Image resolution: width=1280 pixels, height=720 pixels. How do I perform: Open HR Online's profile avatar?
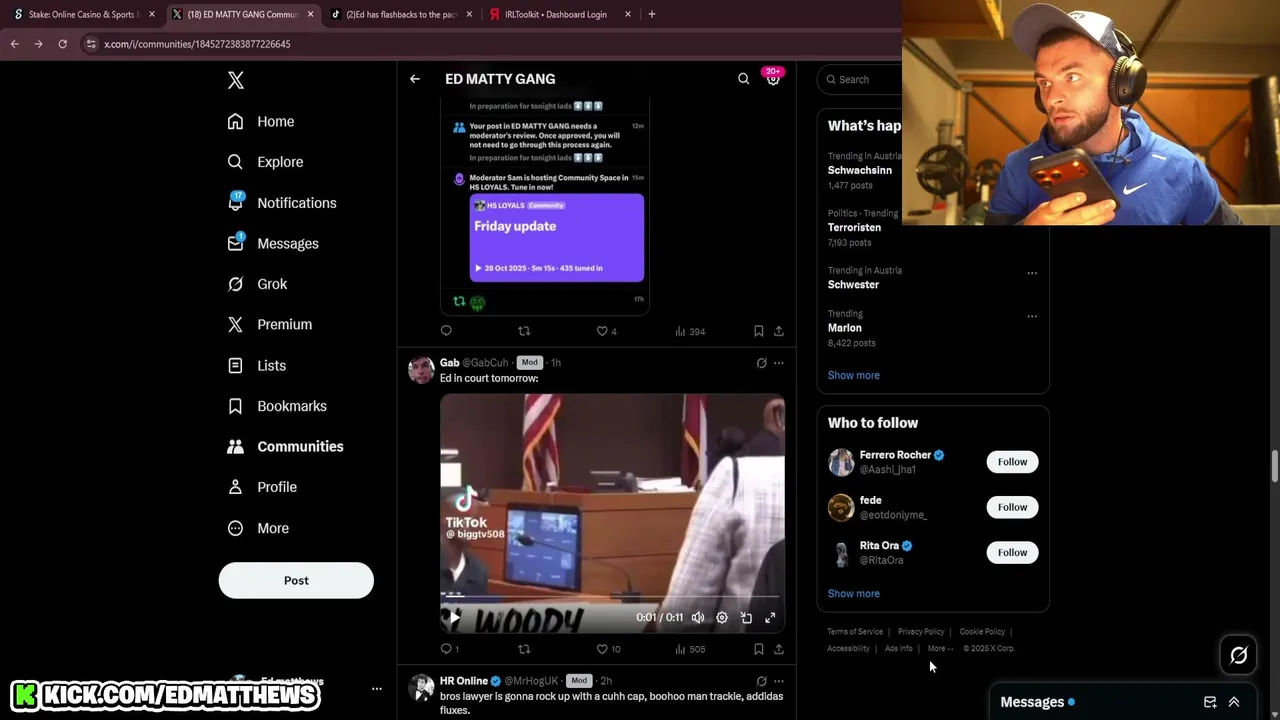[x=421, y=688]
